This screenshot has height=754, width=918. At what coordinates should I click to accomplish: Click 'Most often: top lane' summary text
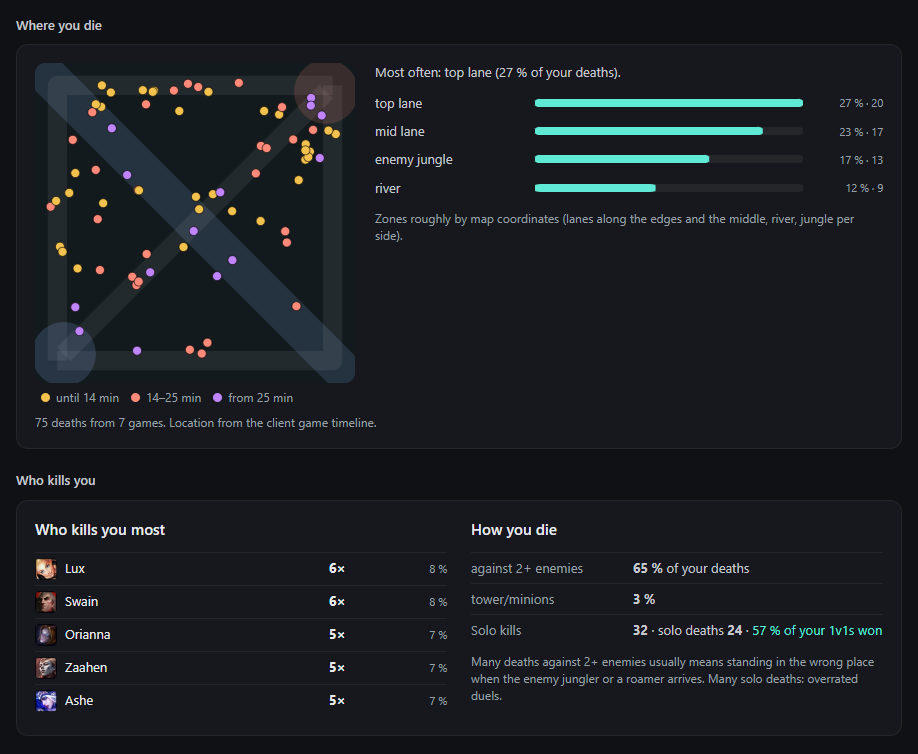pos(498,73)
